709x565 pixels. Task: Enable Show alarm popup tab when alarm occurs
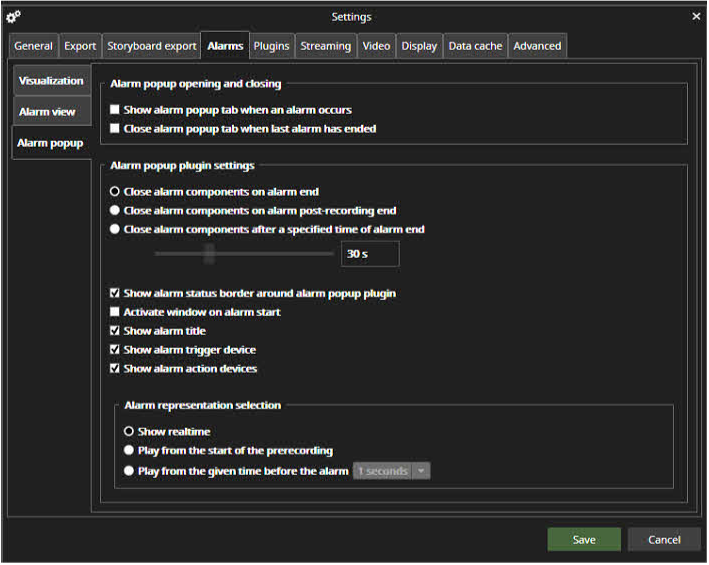[x=115, y=110]
